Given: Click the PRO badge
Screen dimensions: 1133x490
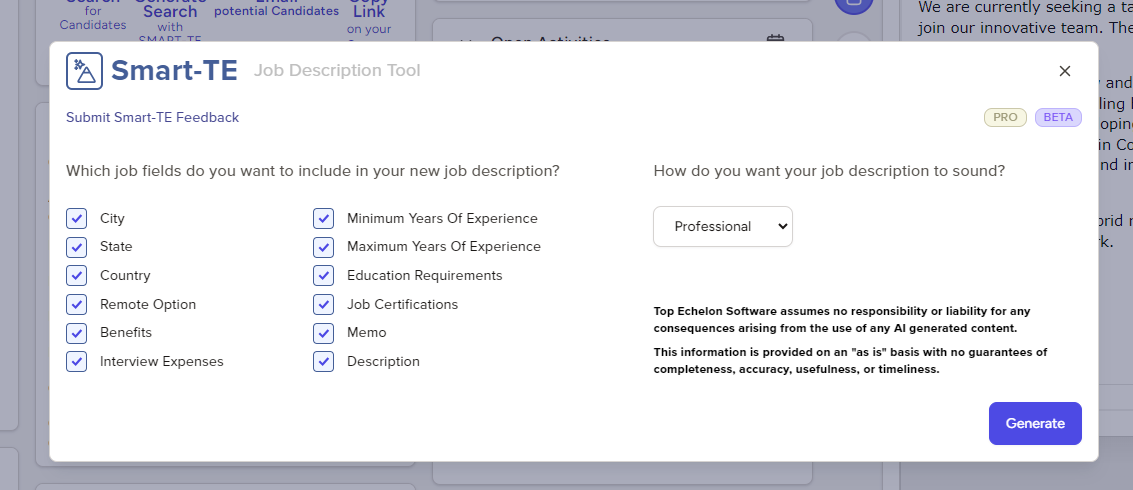Looking at the screenshot, I should (x=1005, y=117).
